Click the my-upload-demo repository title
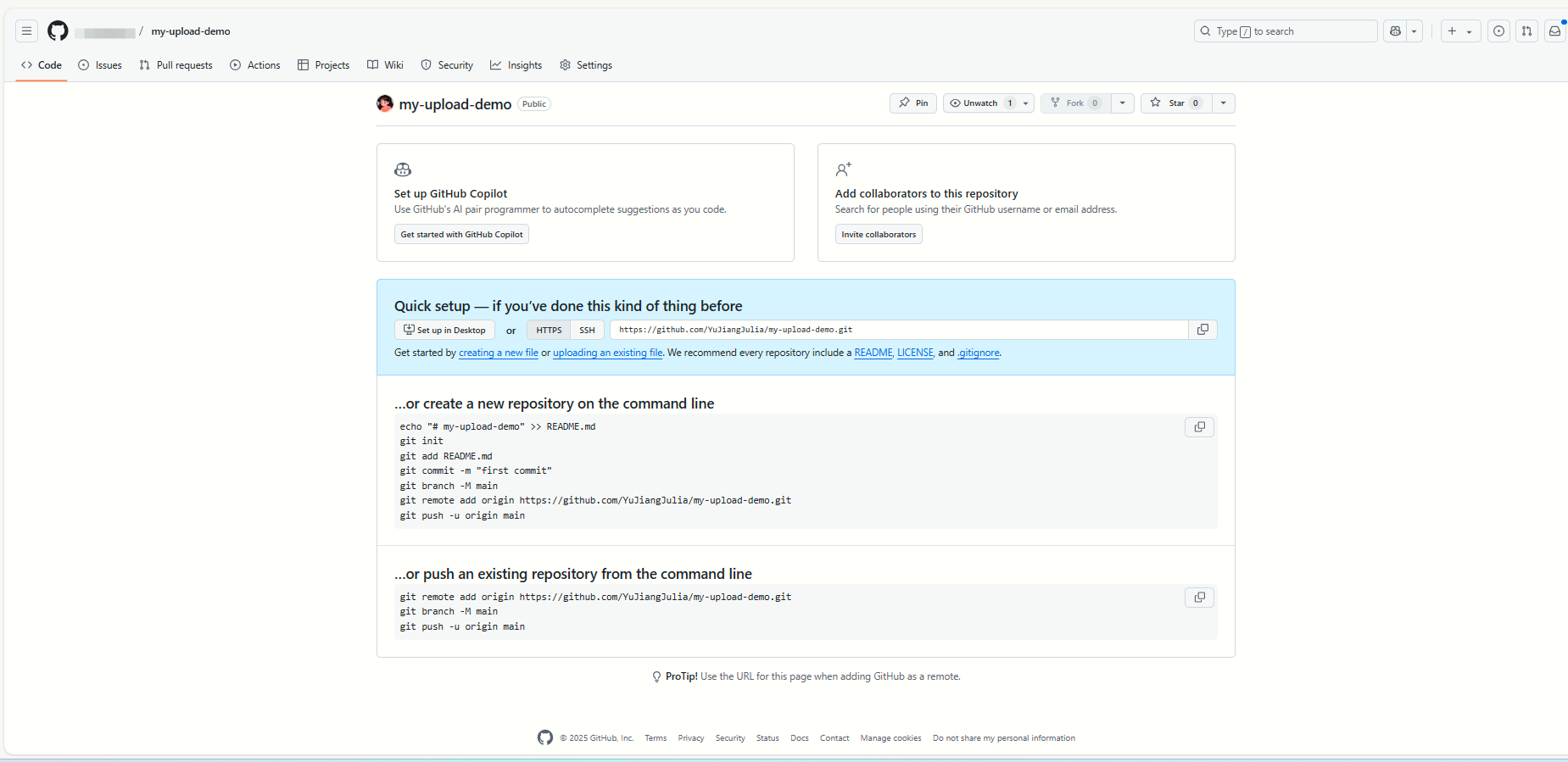Screen dimensions: 1568x762 click(455, 104)
